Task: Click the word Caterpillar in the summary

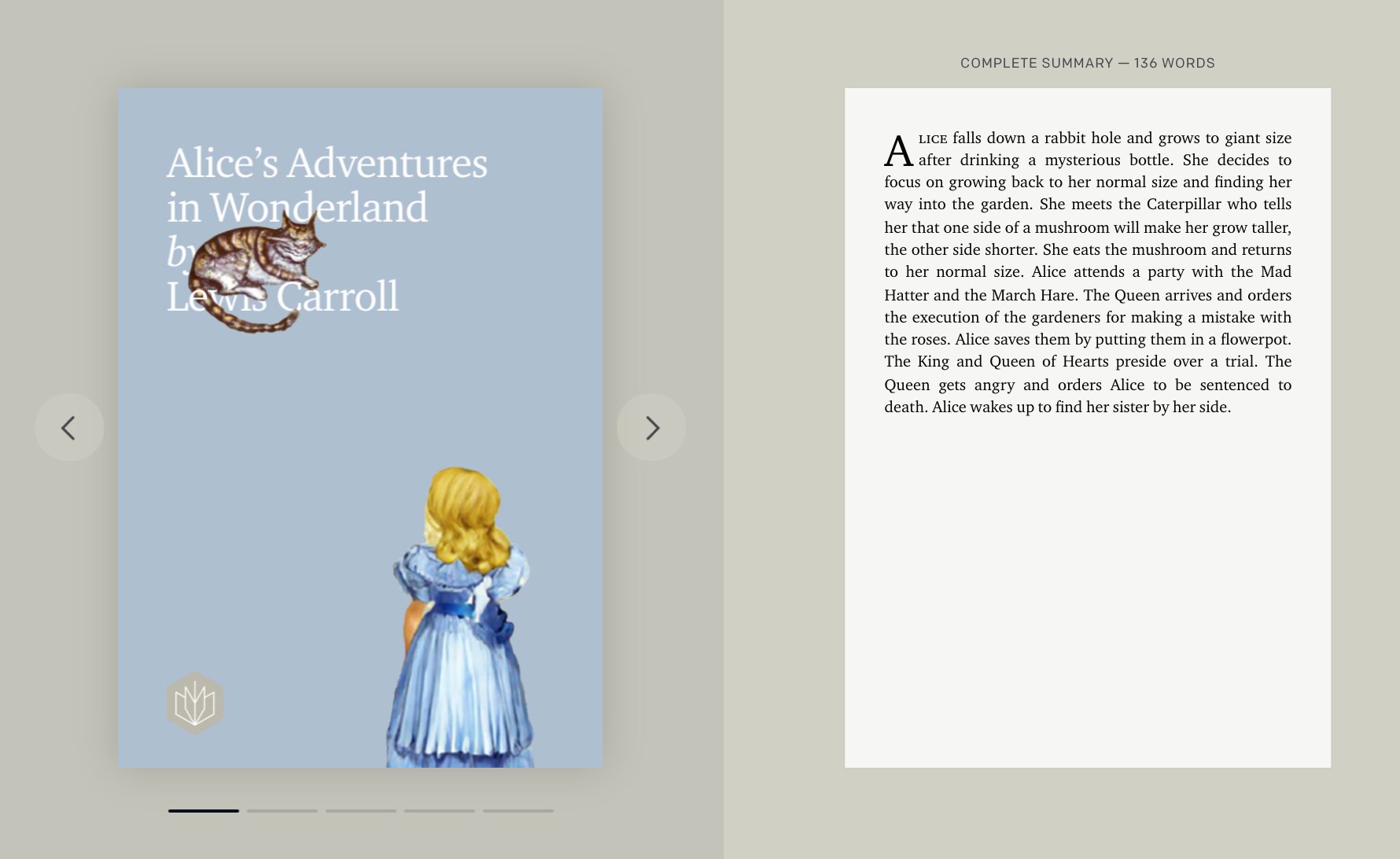Action: 1183,205
